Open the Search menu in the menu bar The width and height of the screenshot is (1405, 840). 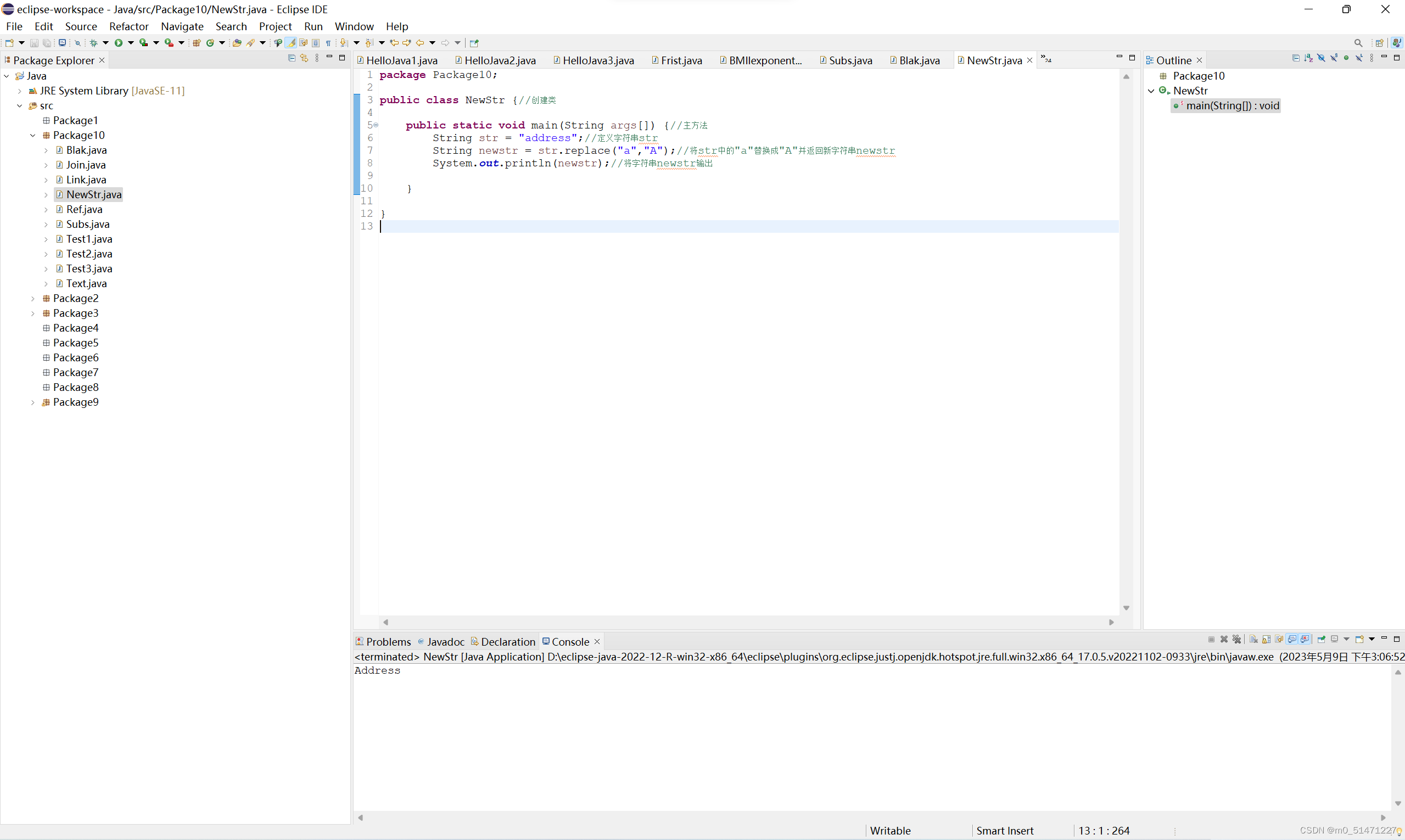(x=230, y=26)
